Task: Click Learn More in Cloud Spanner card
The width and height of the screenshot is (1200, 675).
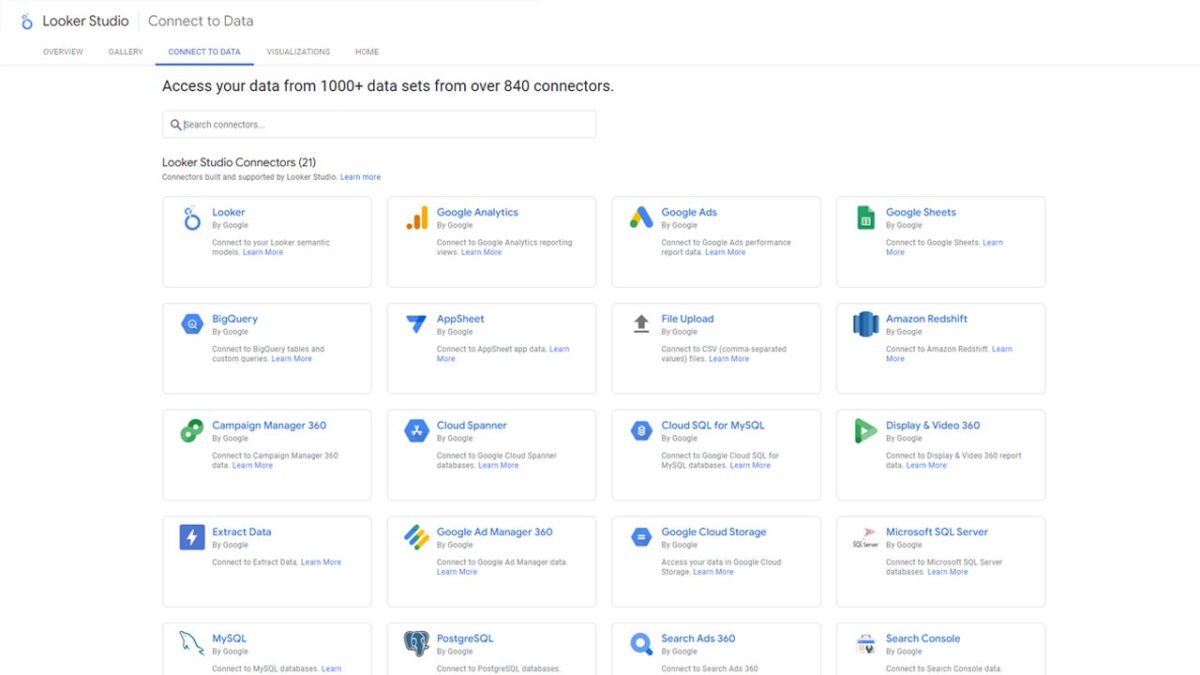Action: [498, 465]
